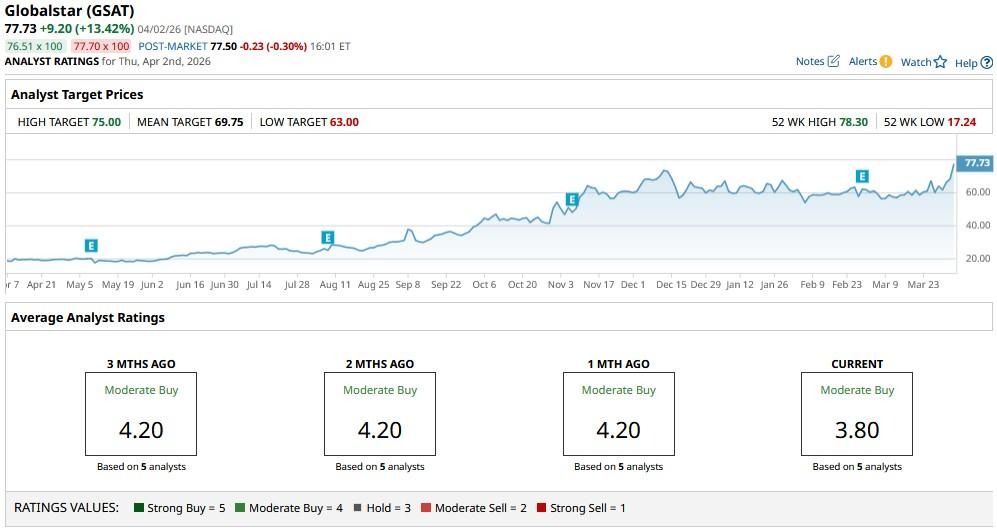Viewport: 997px width, 528px height.
Task: Click the HIGH TARGET 75.00 value
Action: 106,122
